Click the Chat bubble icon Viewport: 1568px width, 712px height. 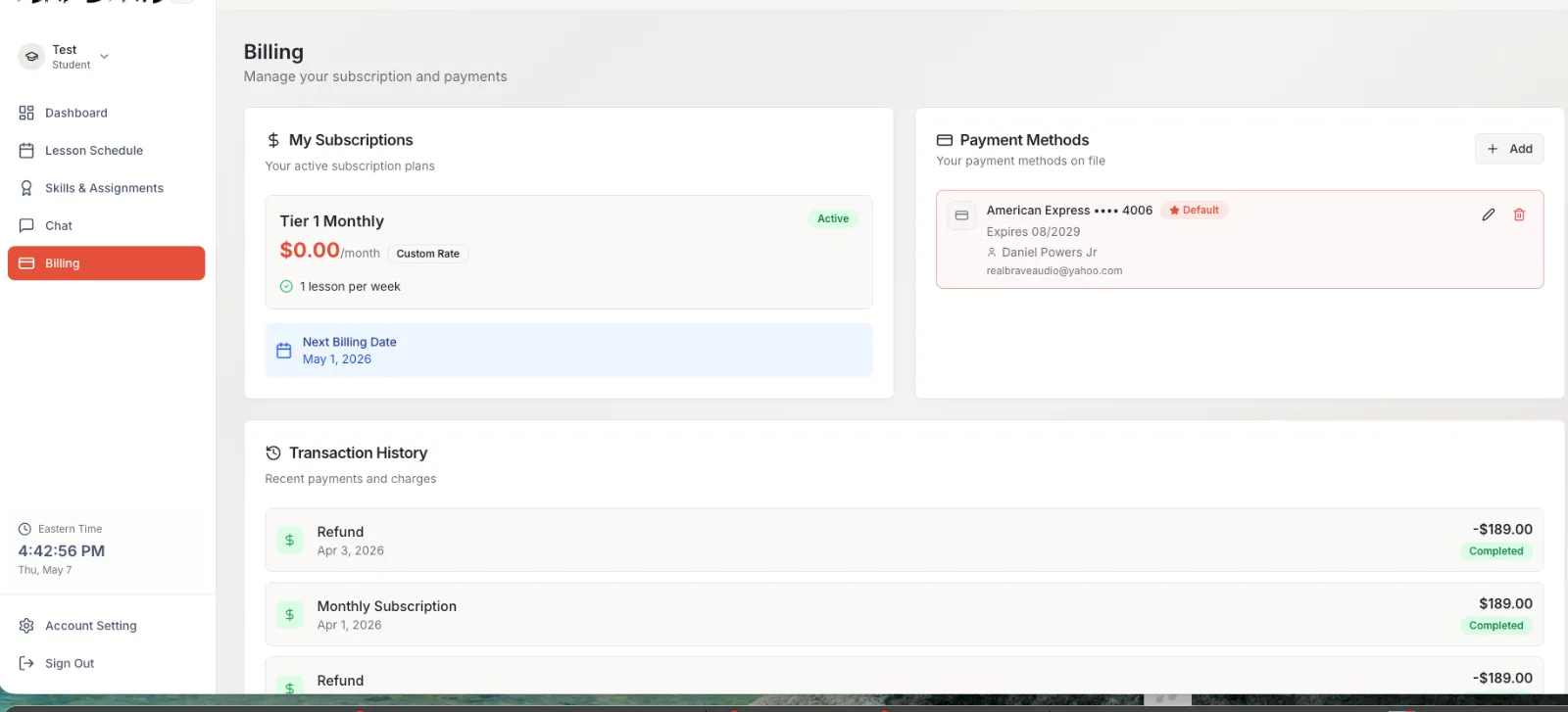[x=26, y=225]
